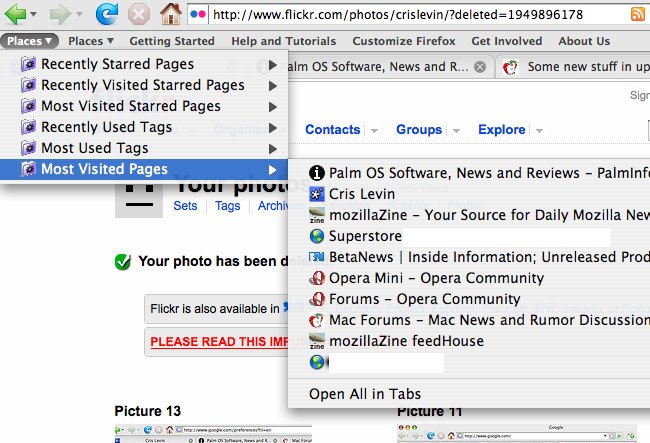
Task: Open mozillaZine feedHouse entry
Action: click(x=469, y=341)
